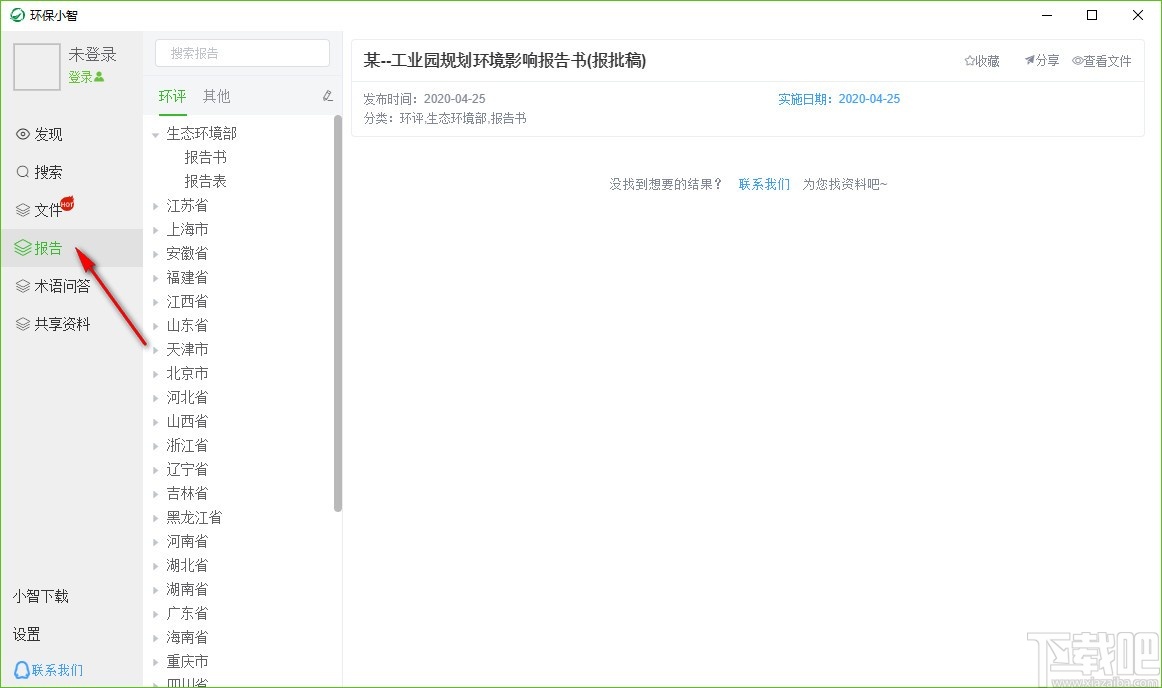Select the 环评 tab
Image resolution: width=1162 pixels, height=688 pixels.
pos(172,96)
